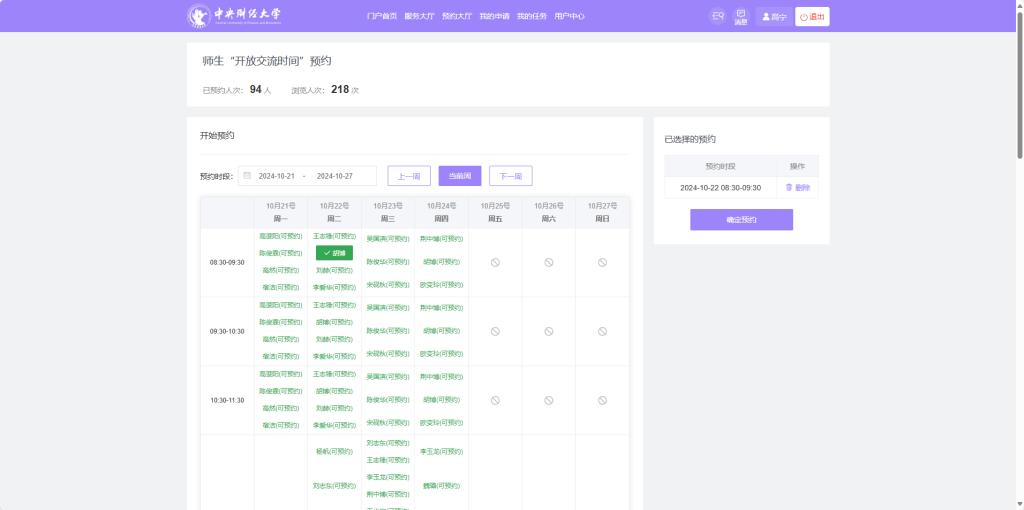The height and width of the screenshot is (510, 1024).
Task: Click the university logo in the header
Action: pyautogui.click(x=234, y=16)
